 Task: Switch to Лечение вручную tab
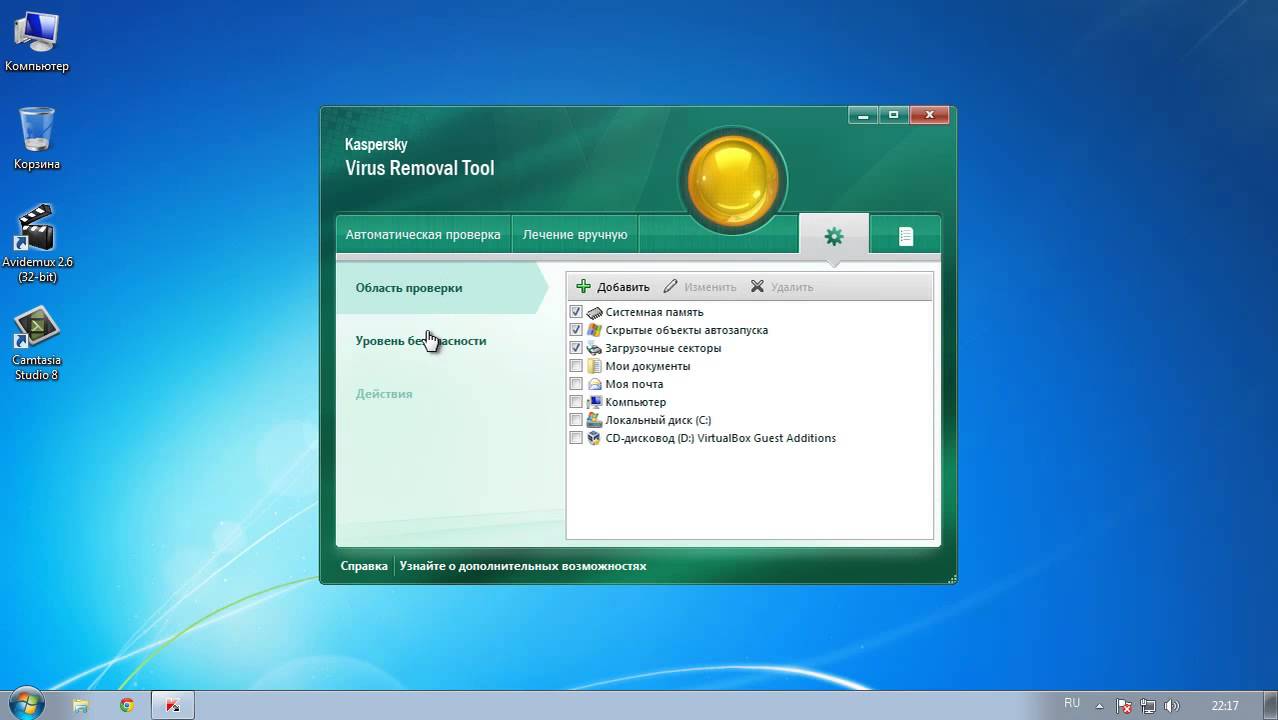[x=575, y=235]
